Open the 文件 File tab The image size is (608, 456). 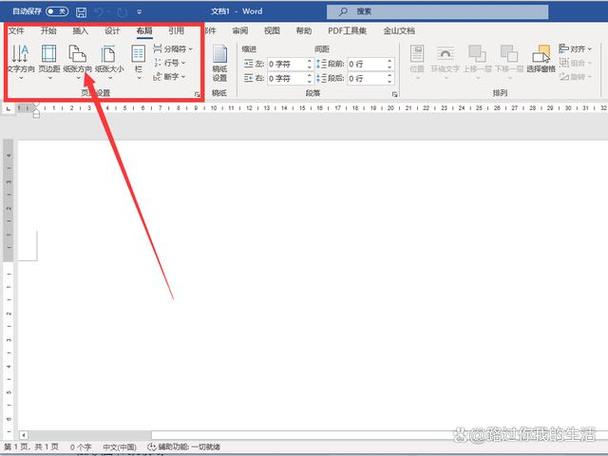[x=16, y=31]
